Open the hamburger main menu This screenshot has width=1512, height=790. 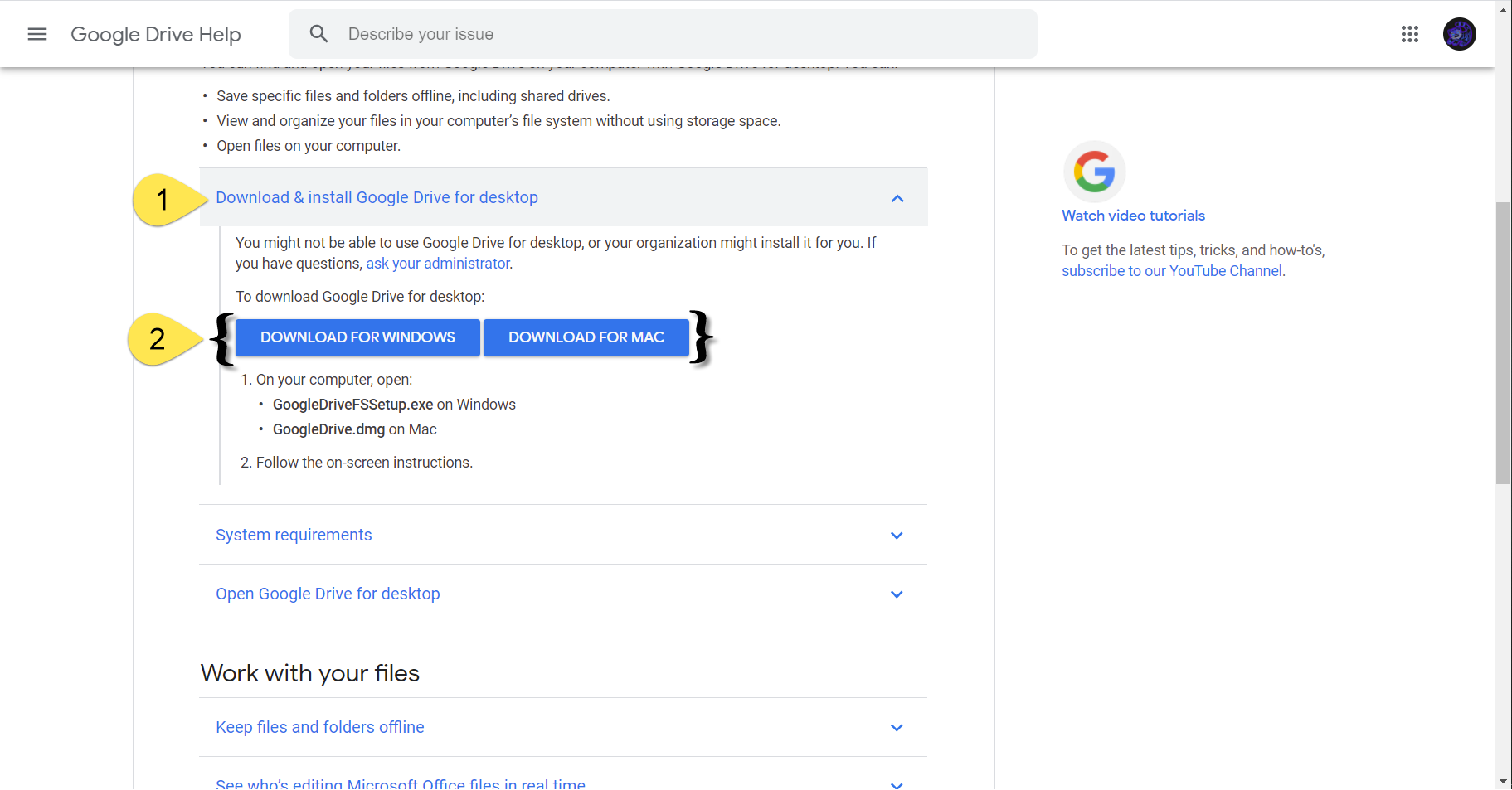[x=37, y=34]
